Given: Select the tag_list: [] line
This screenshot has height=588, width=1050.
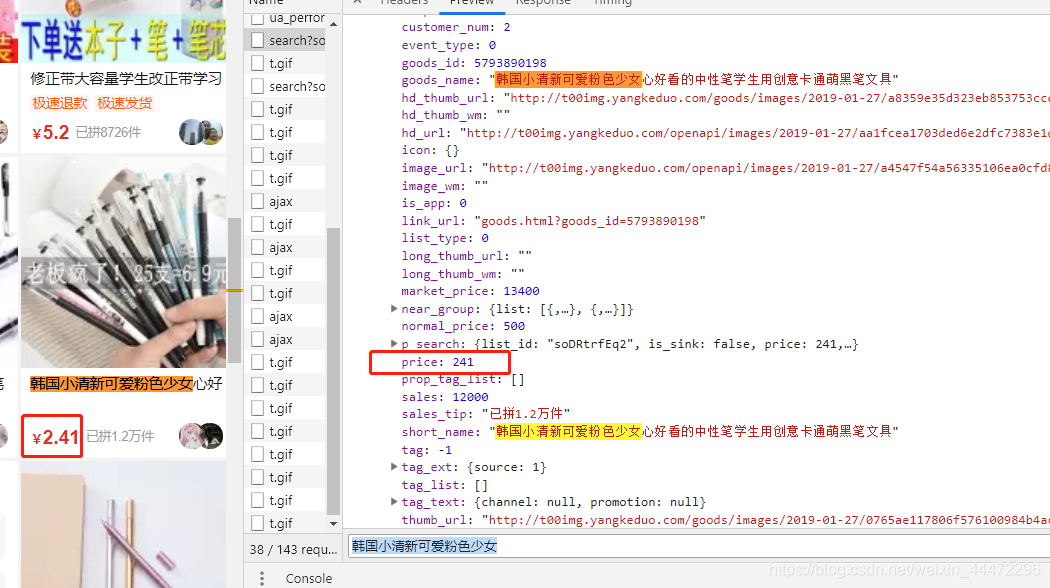Looking at the screenshot, I should point(445,485).
